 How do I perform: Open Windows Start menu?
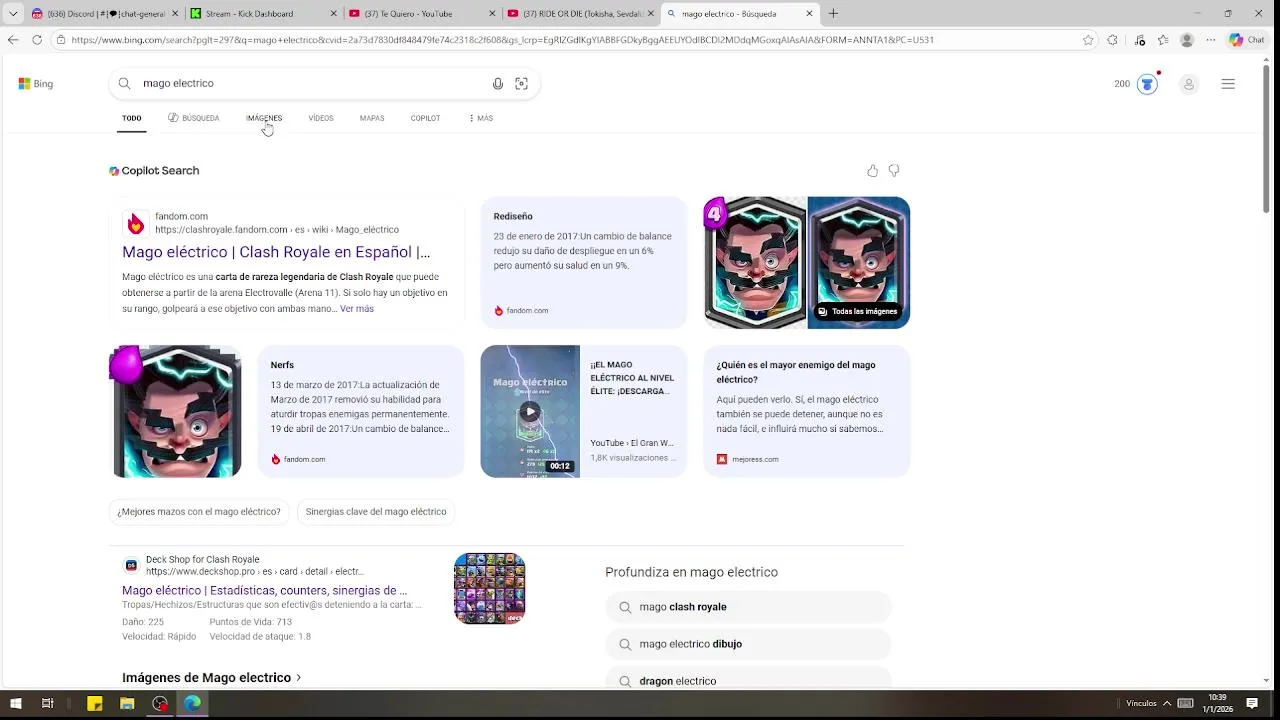[x=15, y=703]
